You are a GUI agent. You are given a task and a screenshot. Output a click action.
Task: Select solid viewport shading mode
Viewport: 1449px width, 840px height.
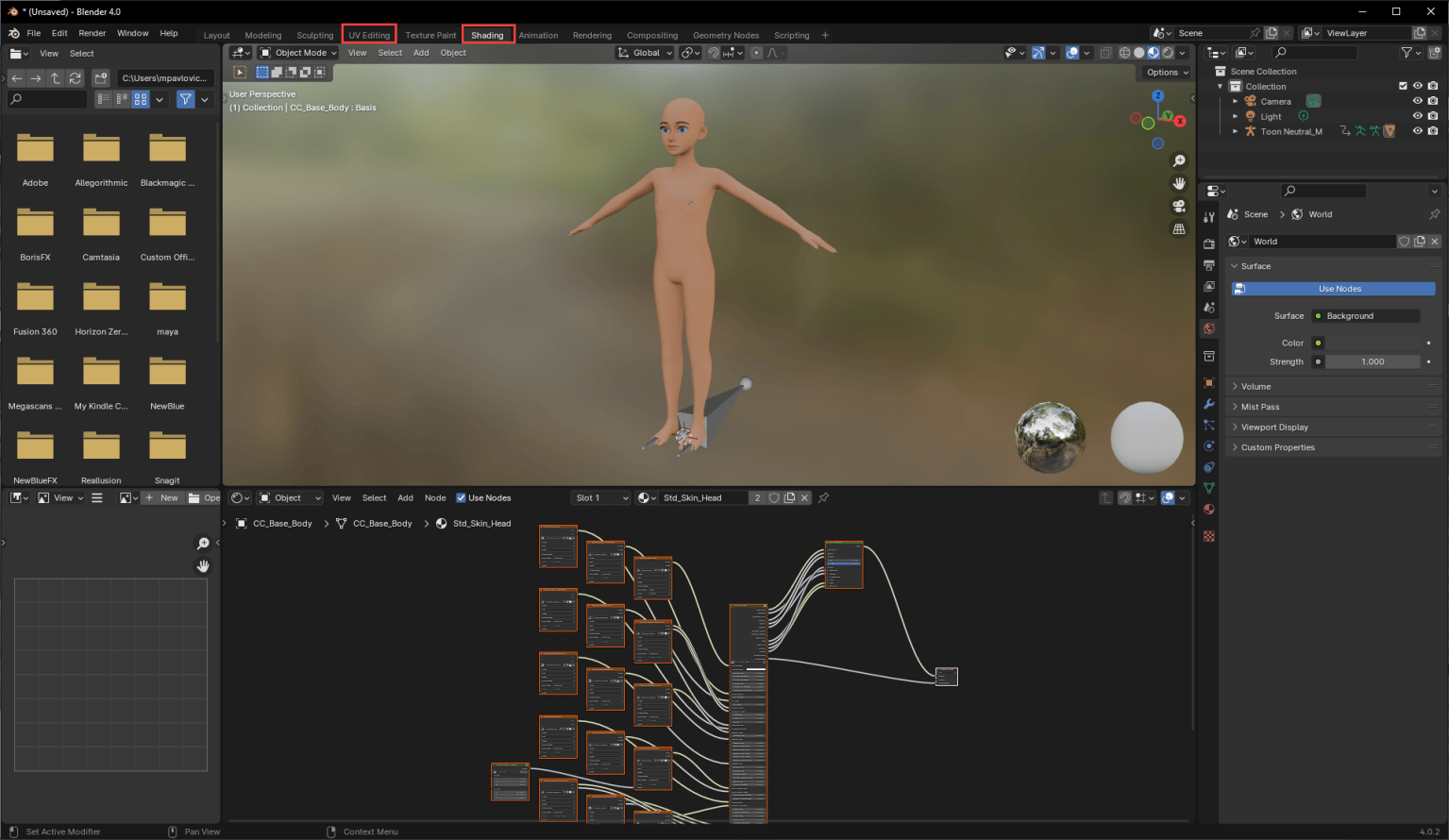1138,53
